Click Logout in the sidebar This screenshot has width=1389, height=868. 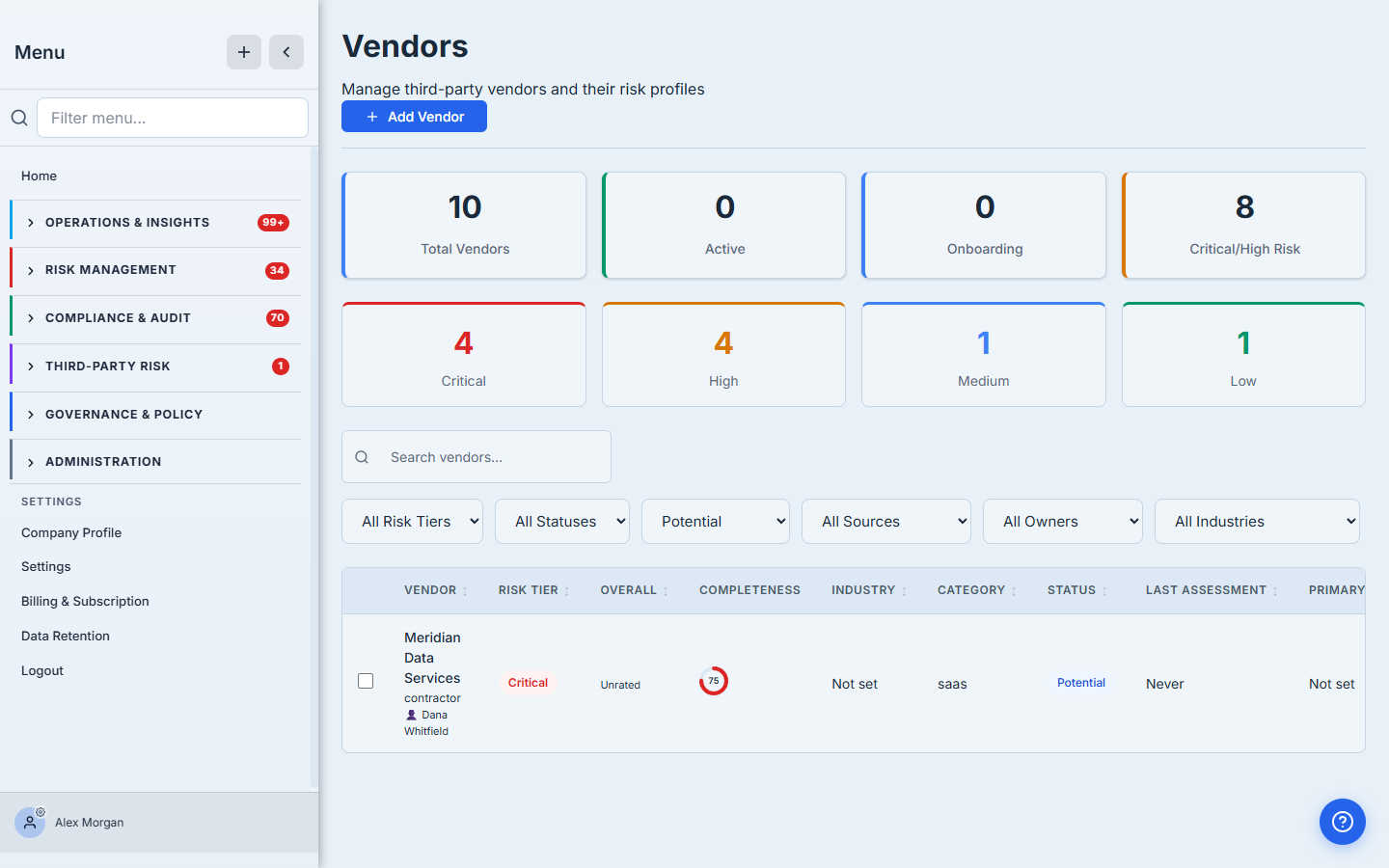(x=42, y=670)
